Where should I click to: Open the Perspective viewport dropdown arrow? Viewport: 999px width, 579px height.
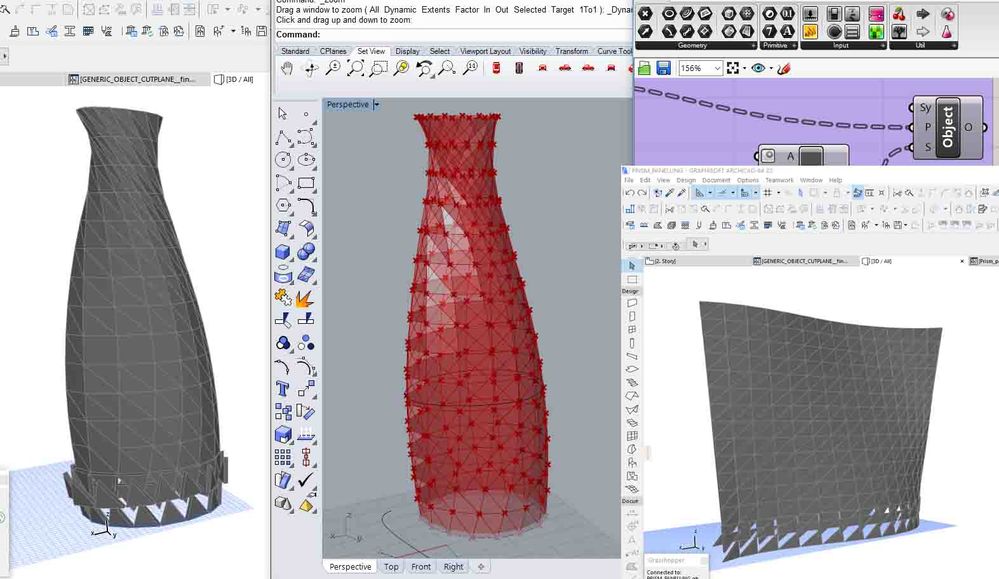(377, 104)
